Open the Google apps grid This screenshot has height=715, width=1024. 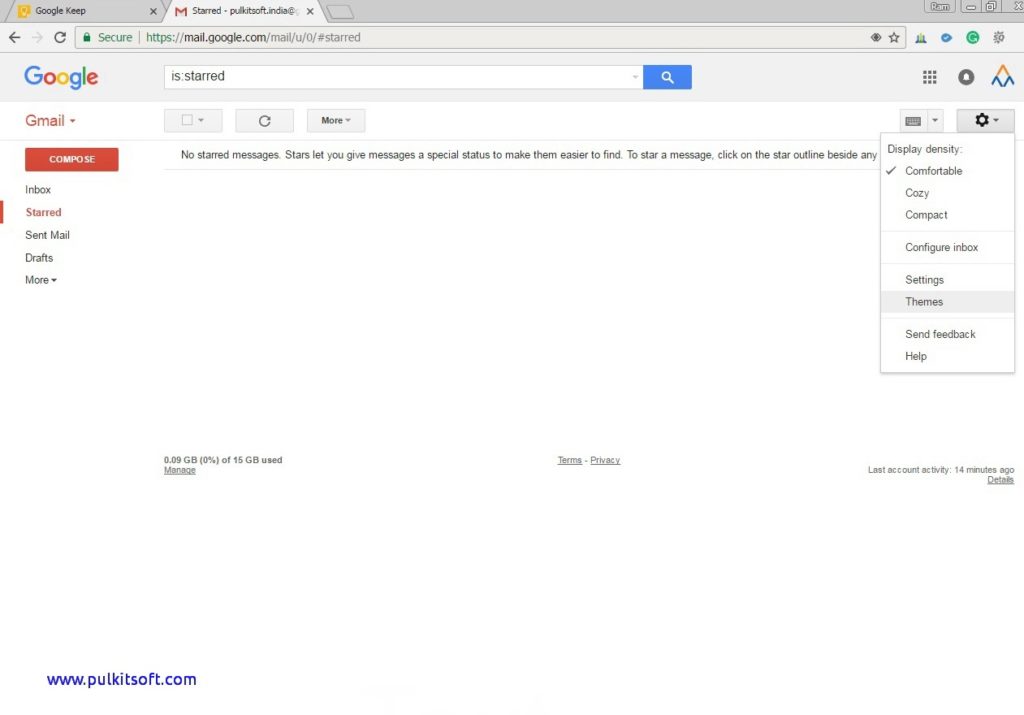pos(929,77)
